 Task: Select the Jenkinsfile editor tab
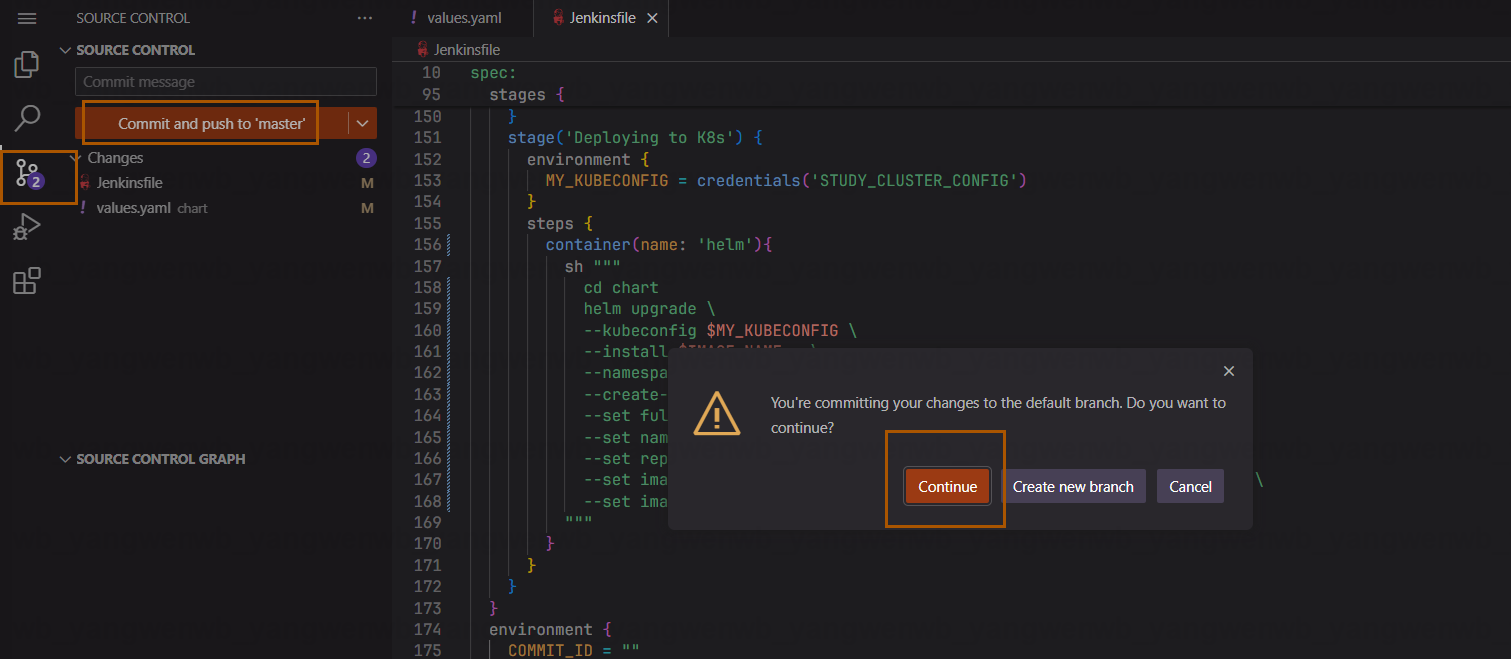602,18
